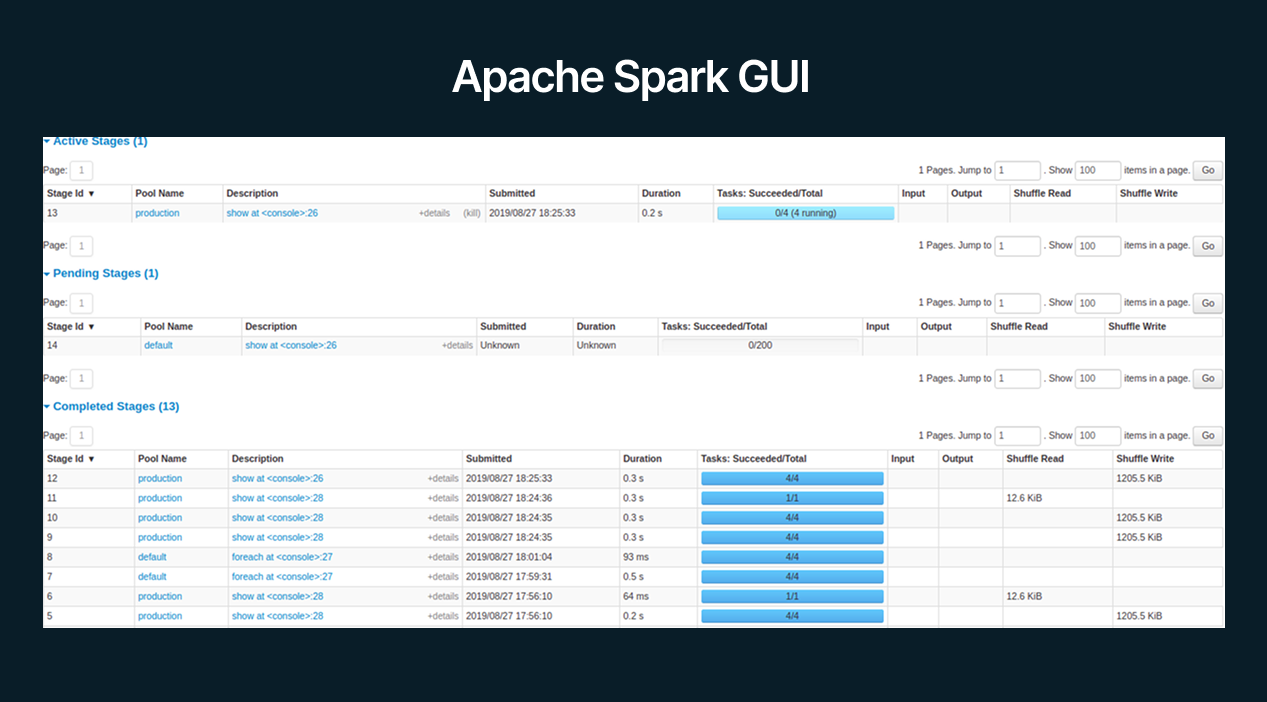The width and height of the screenshot is (1267, 702).
Task: Collapse the Active Stages section
Action: tap(99, 142)
